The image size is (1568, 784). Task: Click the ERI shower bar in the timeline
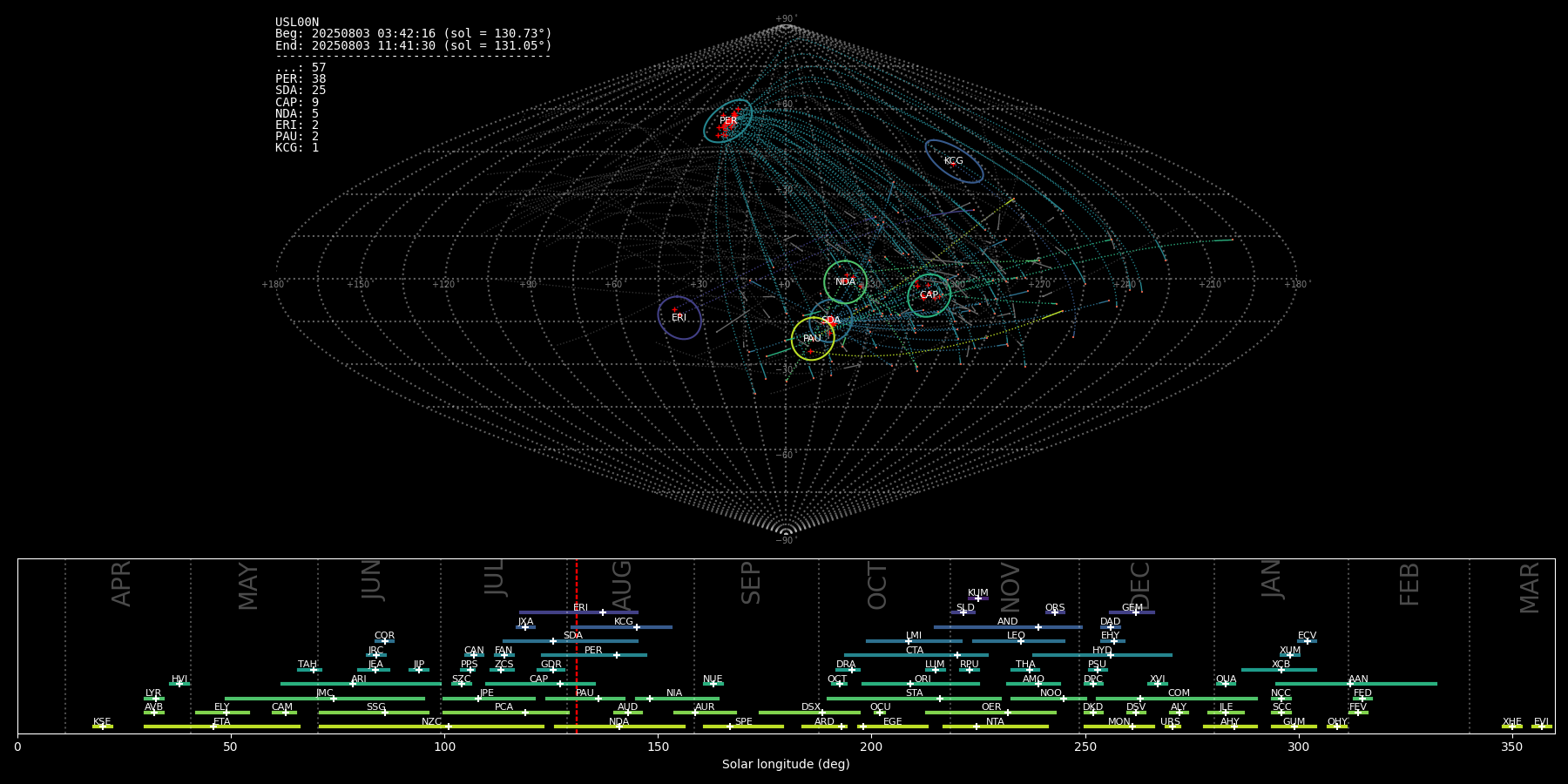click(x=578, y=612)
